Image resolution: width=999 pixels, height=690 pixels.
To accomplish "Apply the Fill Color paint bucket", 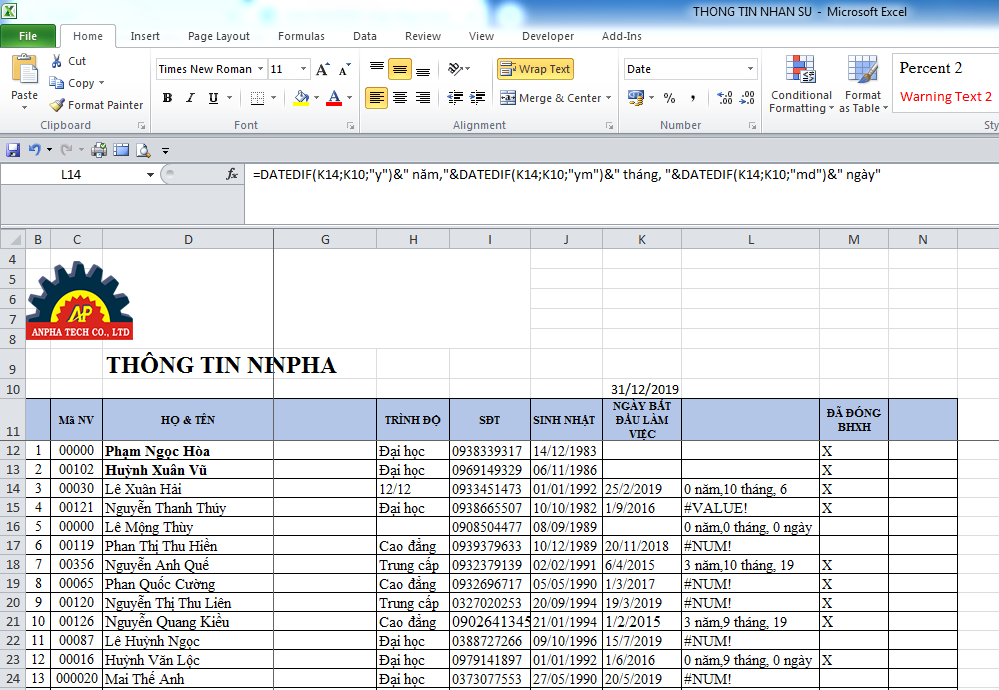I will click(x=301, y=98).
